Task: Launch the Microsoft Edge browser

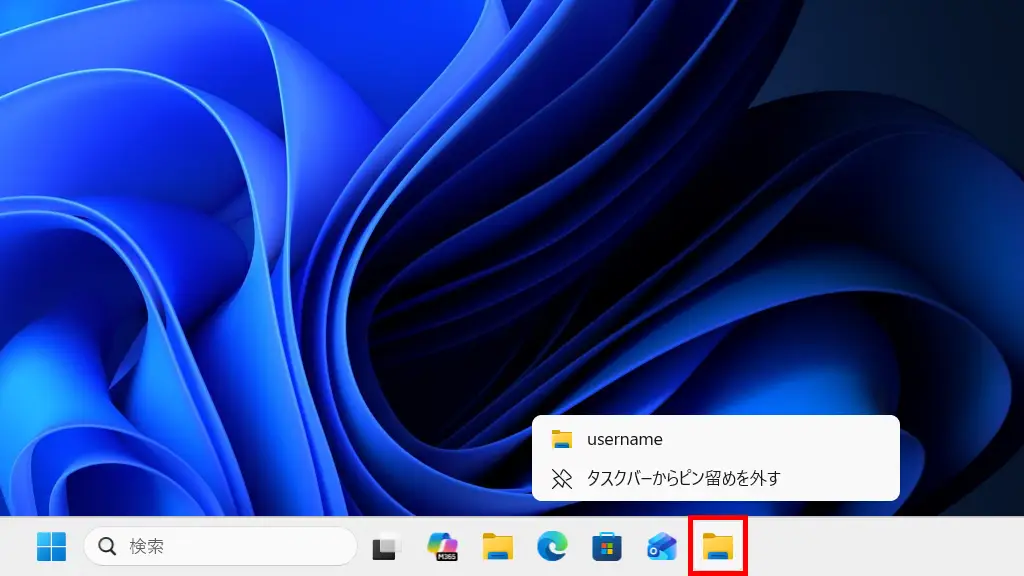Action: click(552, 546)
